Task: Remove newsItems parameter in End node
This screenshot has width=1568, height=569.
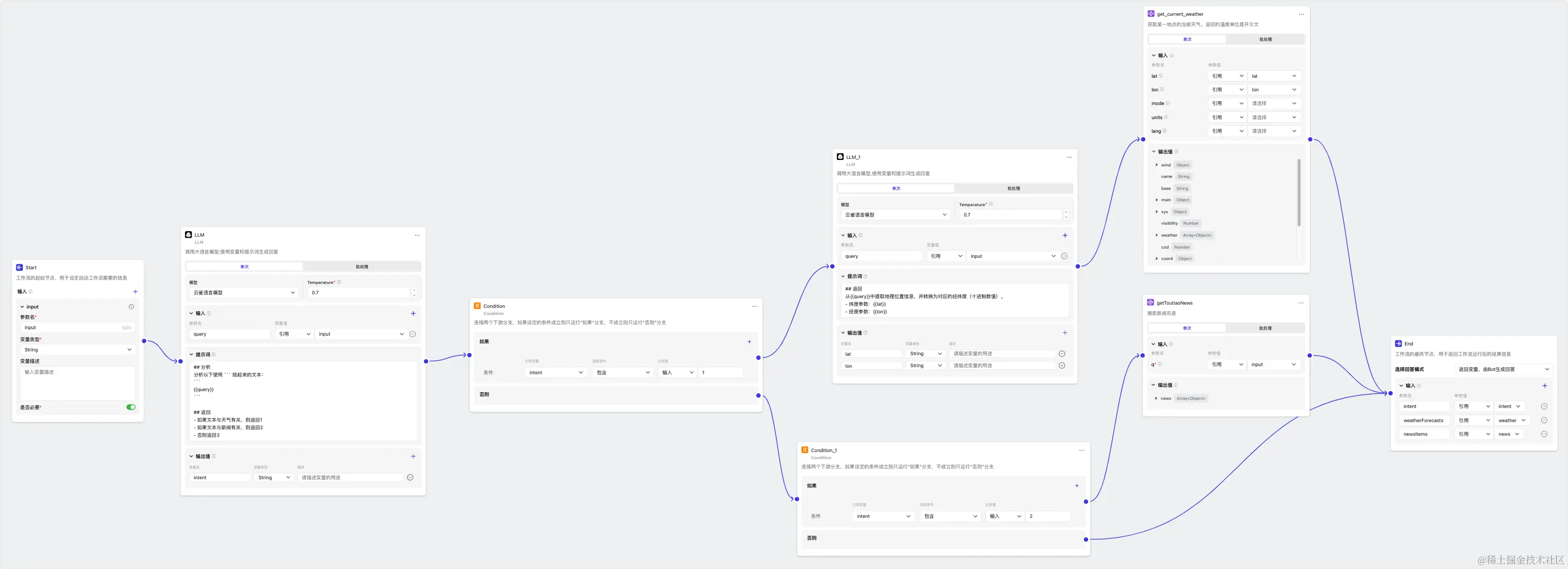Action: pyautogui.click(x=1544, y=434)
